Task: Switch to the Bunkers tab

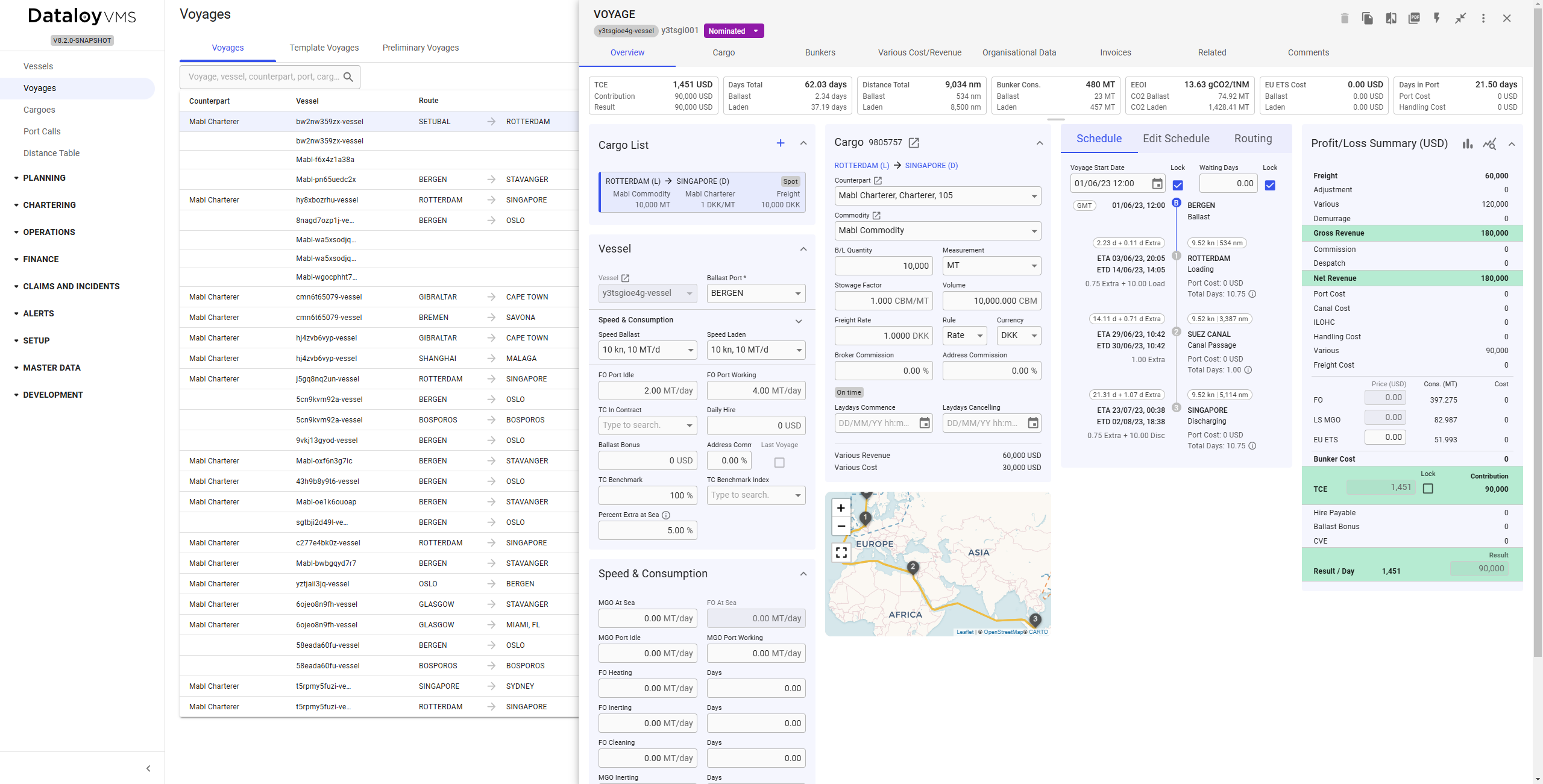Action: click(x=820, y=52)
